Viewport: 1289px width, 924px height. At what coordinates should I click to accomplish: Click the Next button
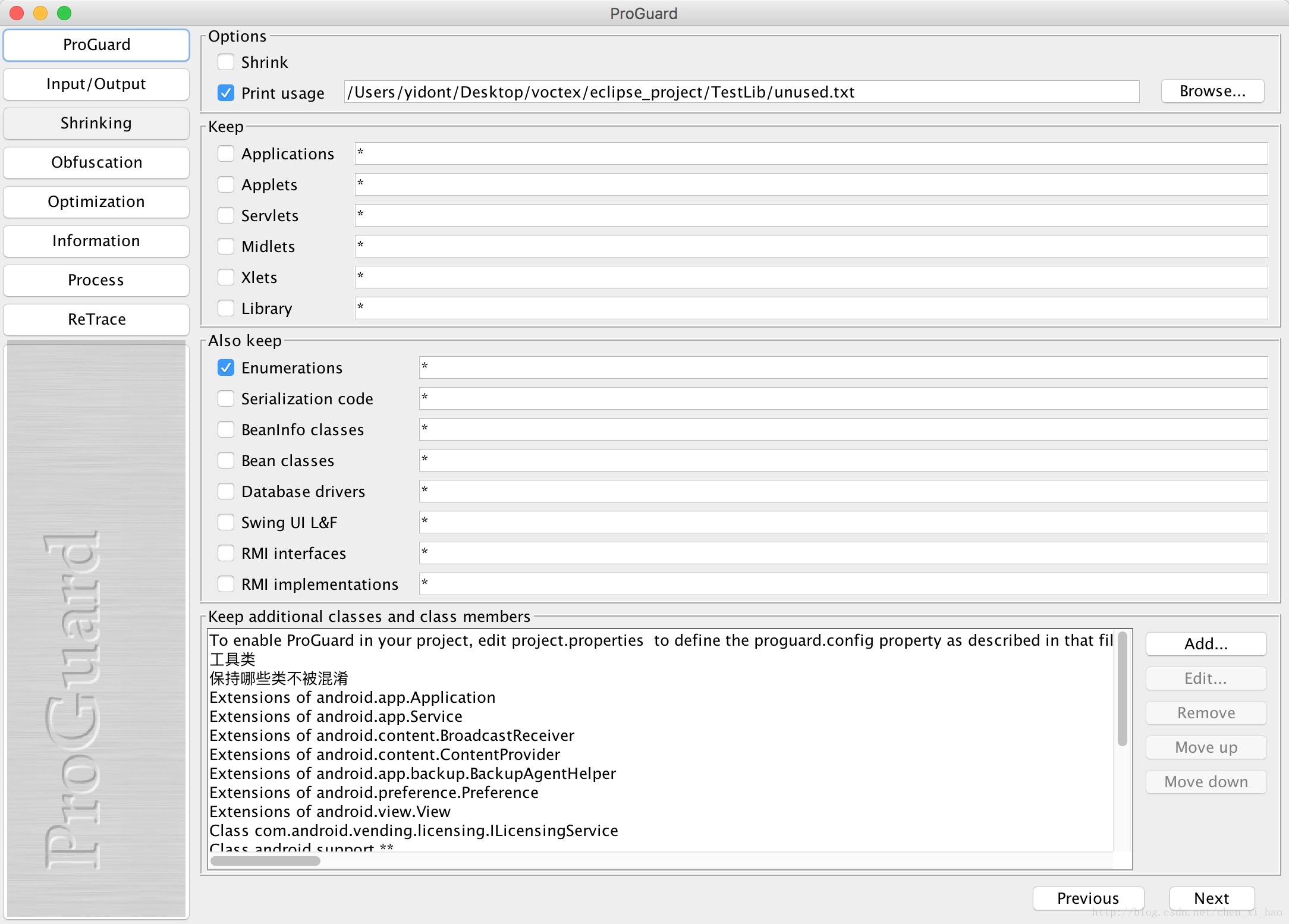click(x=1212, y=898)
